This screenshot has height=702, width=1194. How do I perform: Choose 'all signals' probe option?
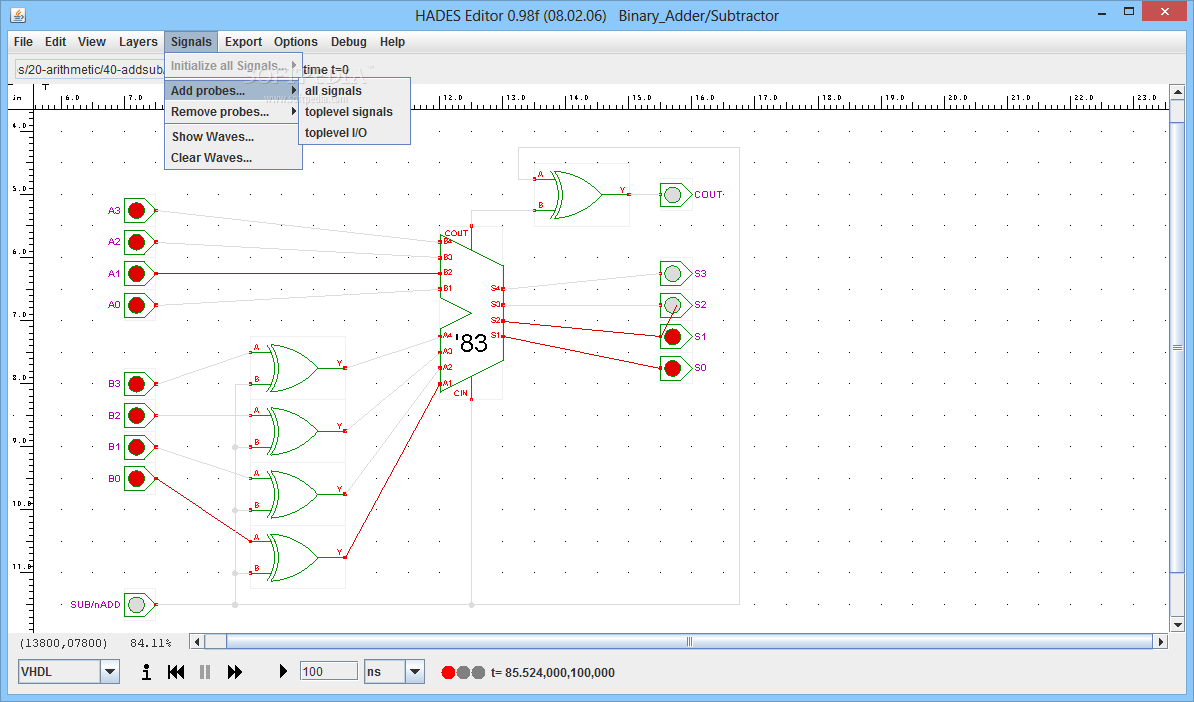pyautogui.click(x=354, y=91)
